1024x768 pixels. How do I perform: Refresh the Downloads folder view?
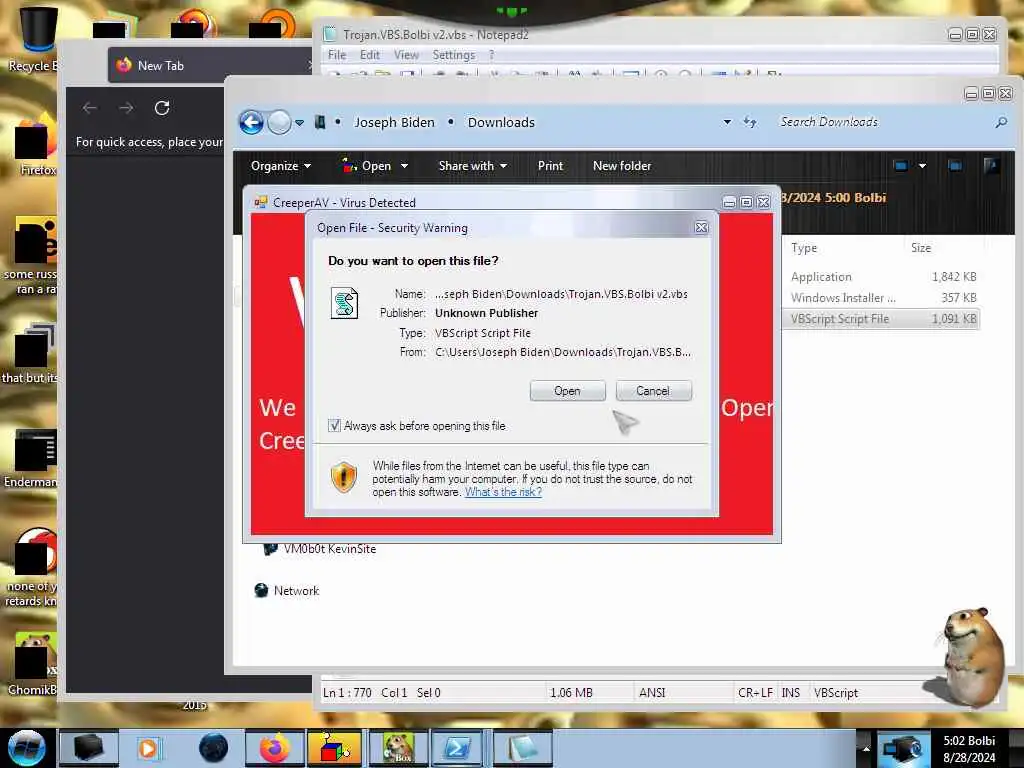pyautogui.click(x=750, y=122)
